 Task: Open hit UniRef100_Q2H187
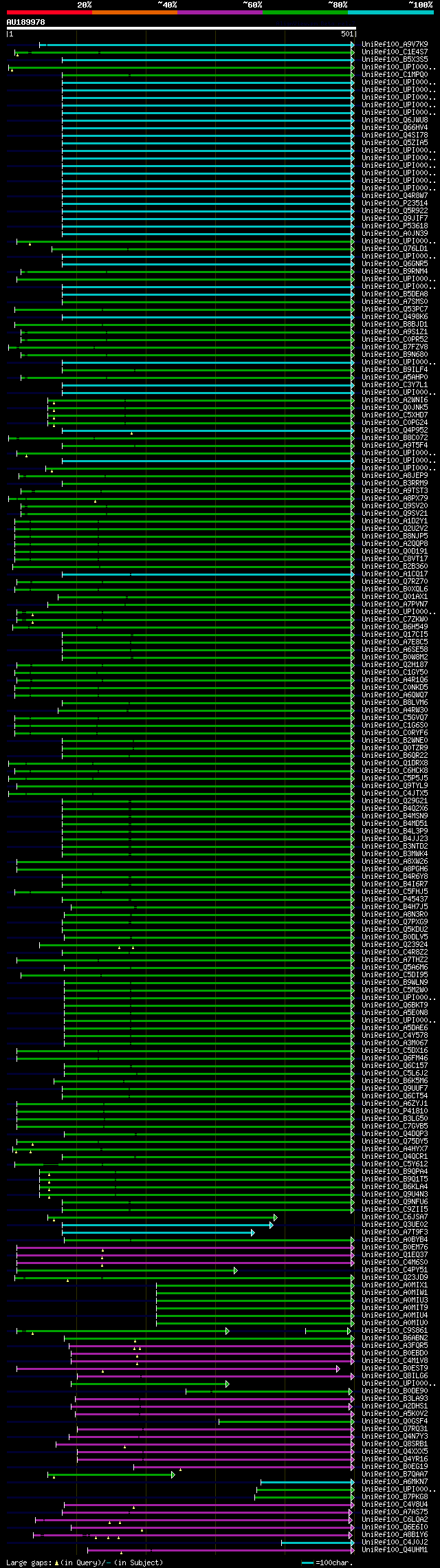click(x=395, y=665)
